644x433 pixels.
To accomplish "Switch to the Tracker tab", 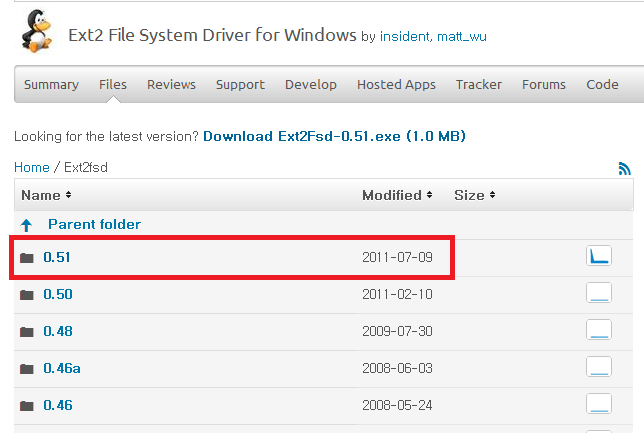I will [479, 85].
